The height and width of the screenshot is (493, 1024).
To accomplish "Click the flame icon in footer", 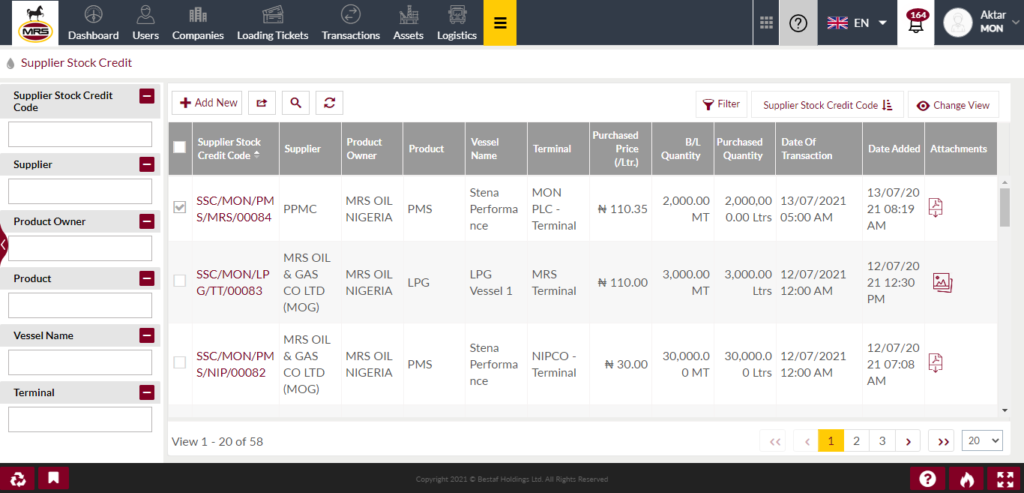I will (x=967, y=479).
